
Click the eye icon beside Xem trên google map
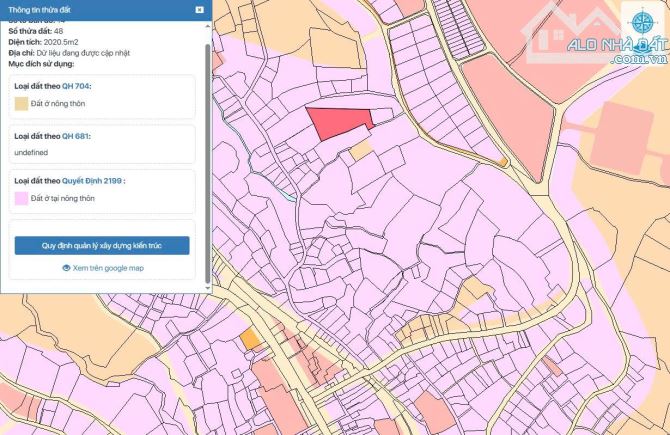click(66, 268)
